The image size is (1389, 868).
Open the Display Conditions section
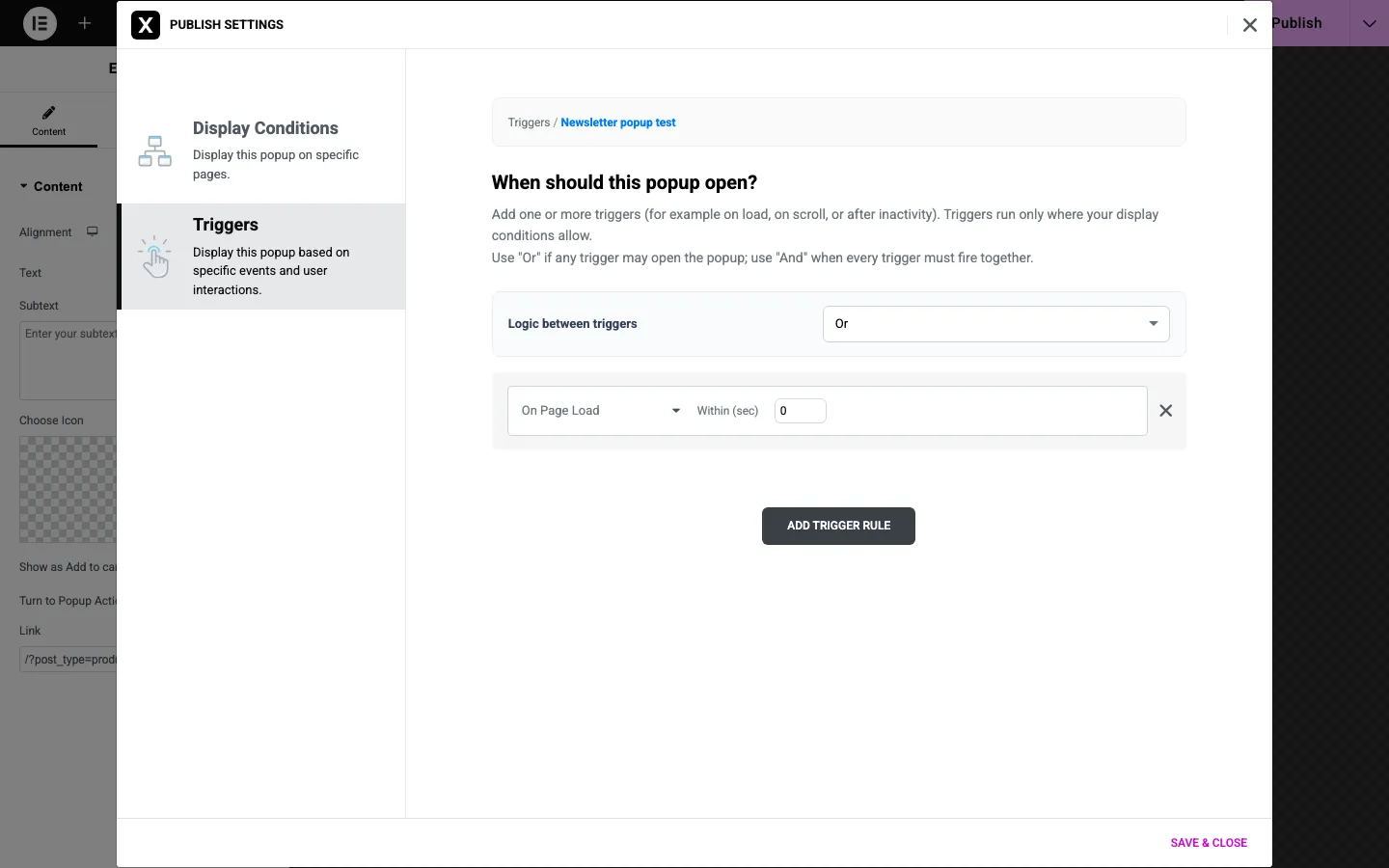click(261, 150)
